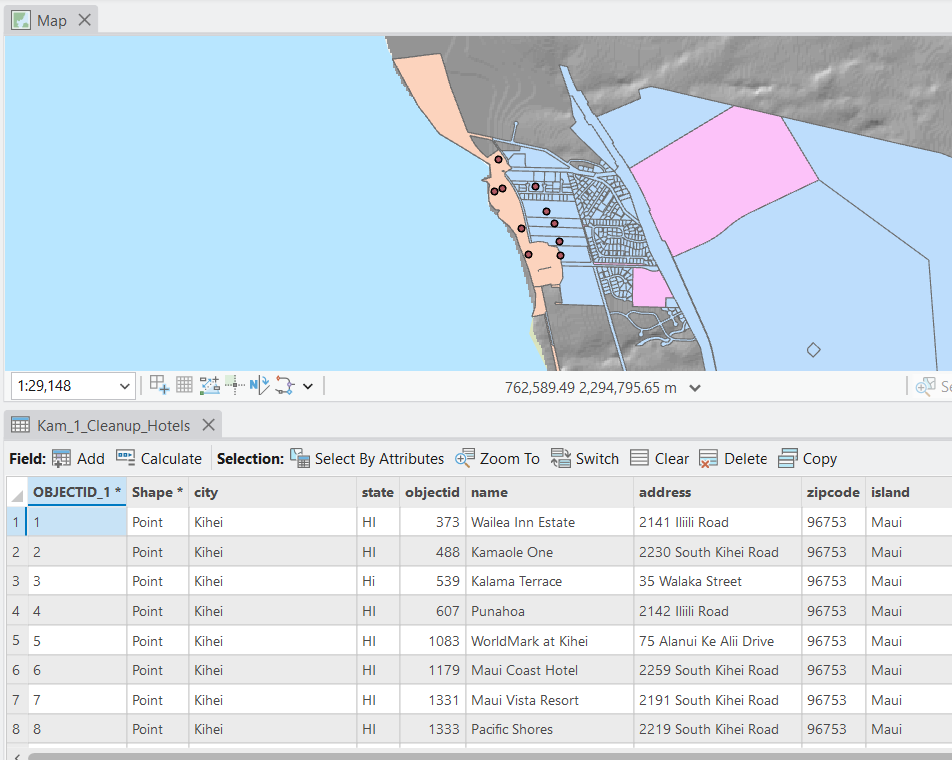Viewport: 952px width, 760px height.
Task: Select the Kam_1_Cleanup_Hotels table tab
Action: click(x=114, y=426)
